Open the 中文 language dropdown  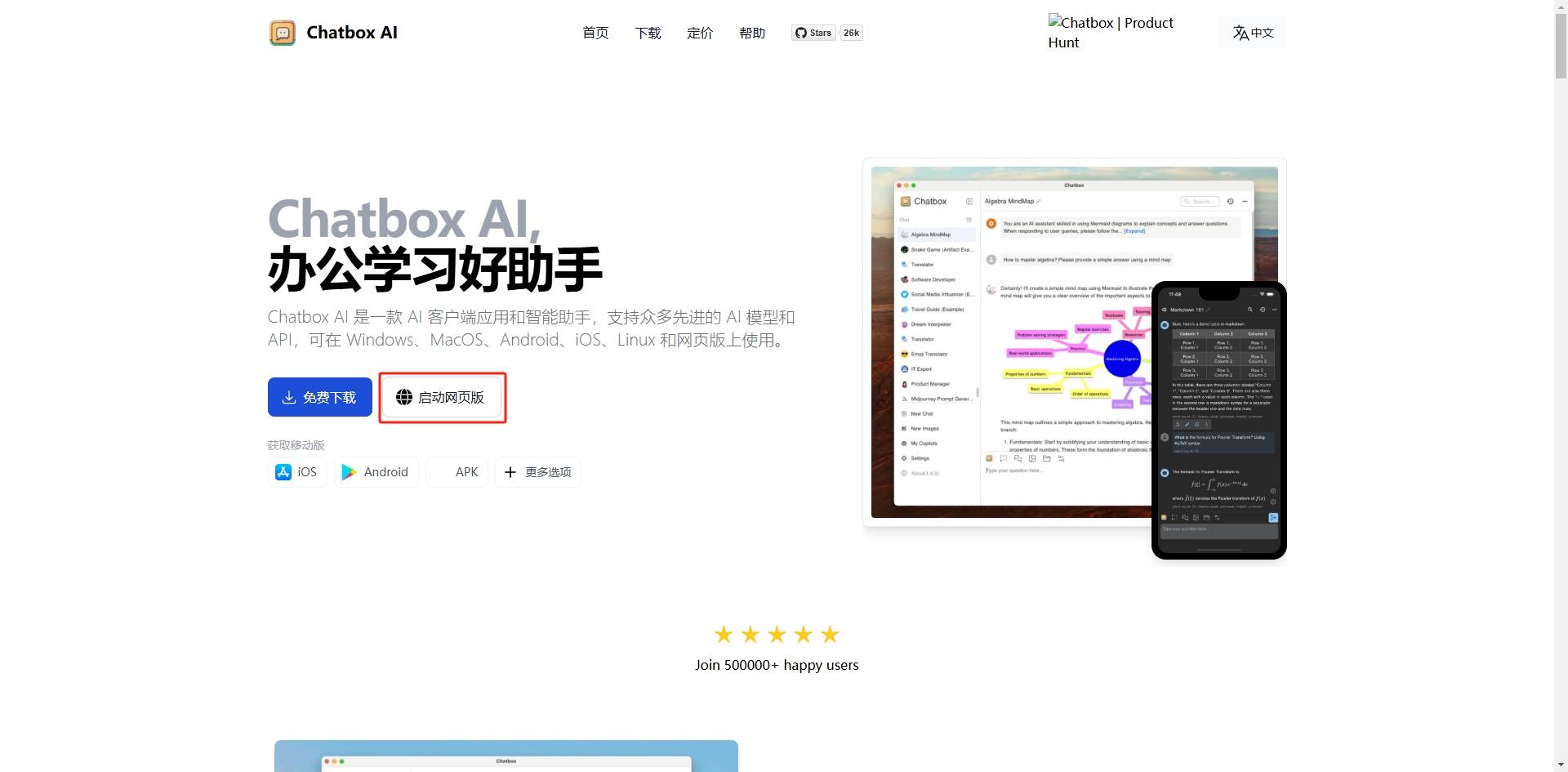[1253, 33]
